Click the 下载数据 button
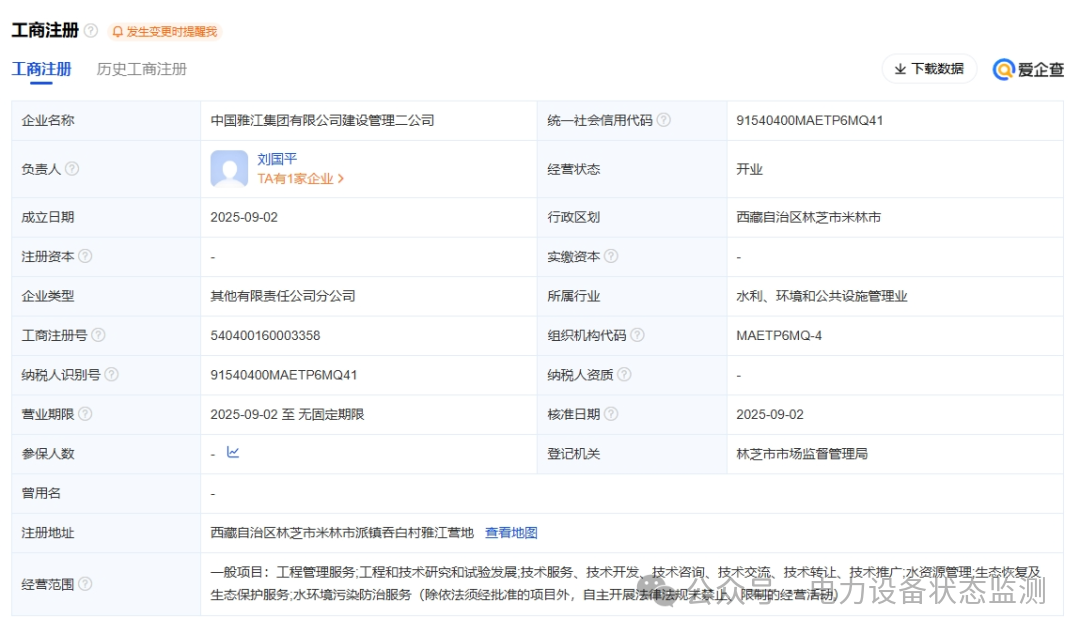Image resolution: width=1080 pixels, height=634 pixels. [x=929, y=69]
